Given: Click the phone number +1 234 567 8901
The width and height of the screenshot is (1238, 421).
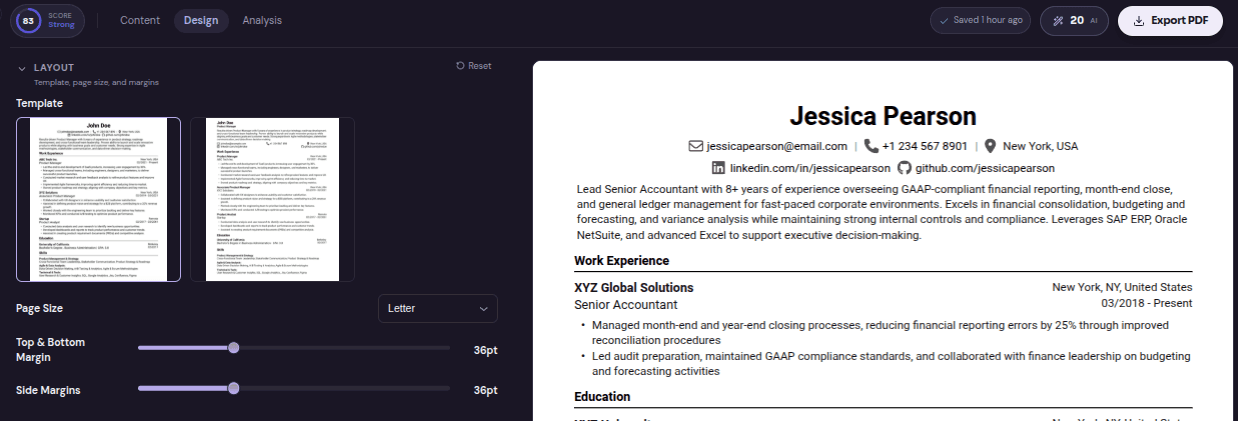Looking at the screenshot, I should pos(925,146).
